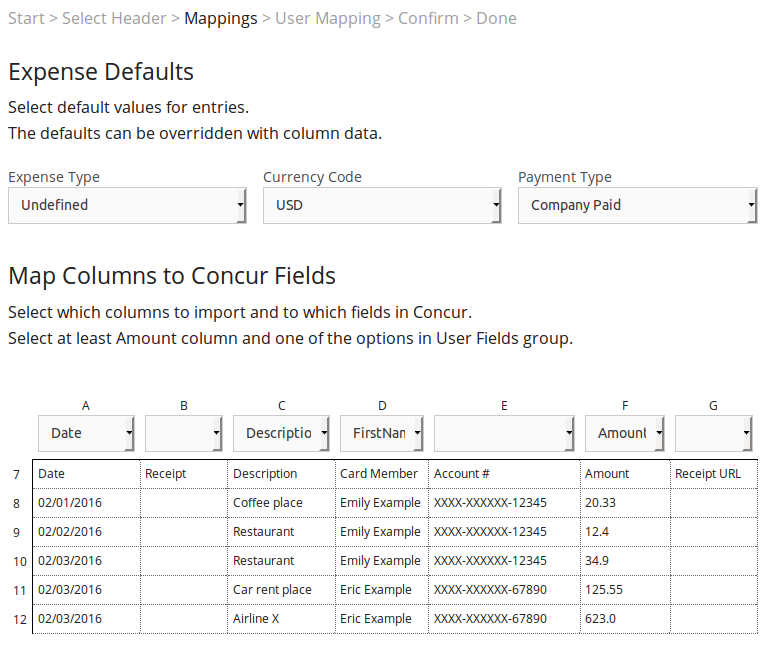Open the empty column G mapping dropdown
Viewport: 769px width, 645px height.
(714, 434)
